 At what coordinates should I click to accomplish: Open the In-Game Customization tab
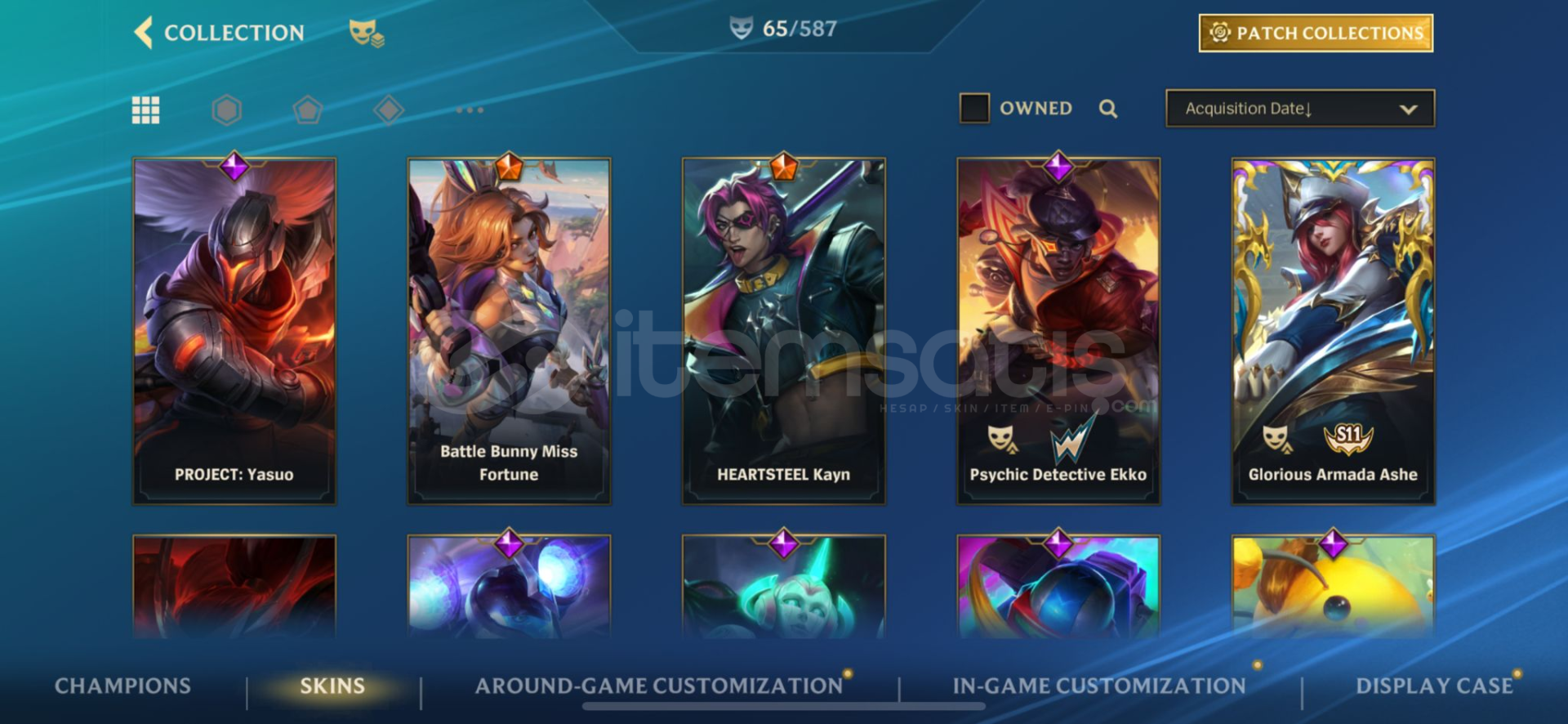[1099, 686]
